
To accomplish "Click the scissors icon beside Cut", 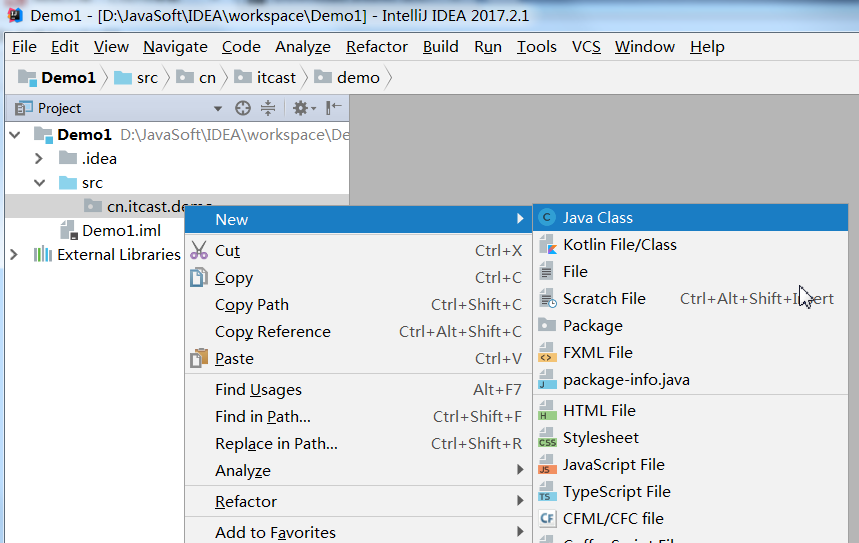I will (x=199, y=251).
